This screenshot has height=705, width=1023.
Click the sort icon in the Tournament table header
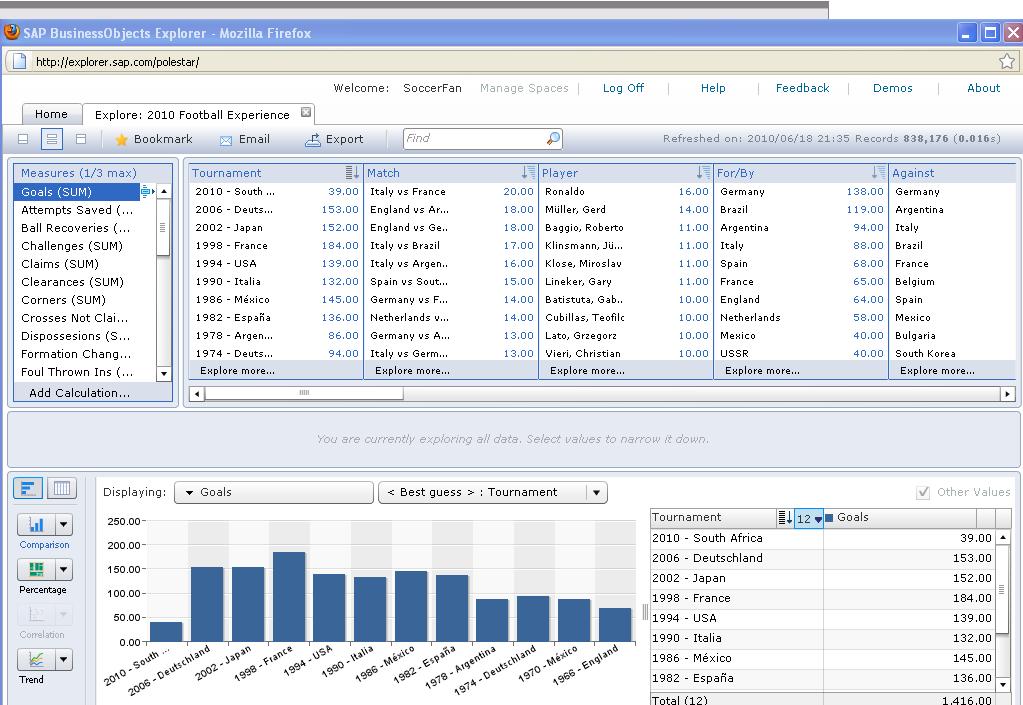(785, 518)
